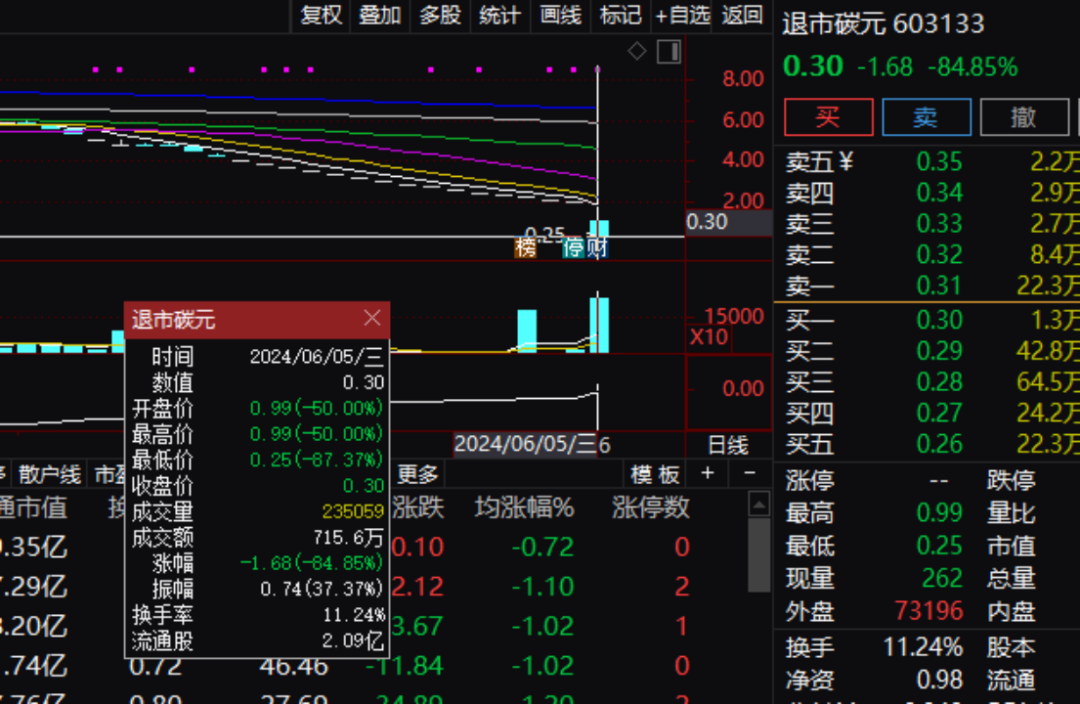Image resolution: width=1080 pixels, height=704 pixels.
Task: Select the 涨停数 column header
Action: [x=653, y=508]
